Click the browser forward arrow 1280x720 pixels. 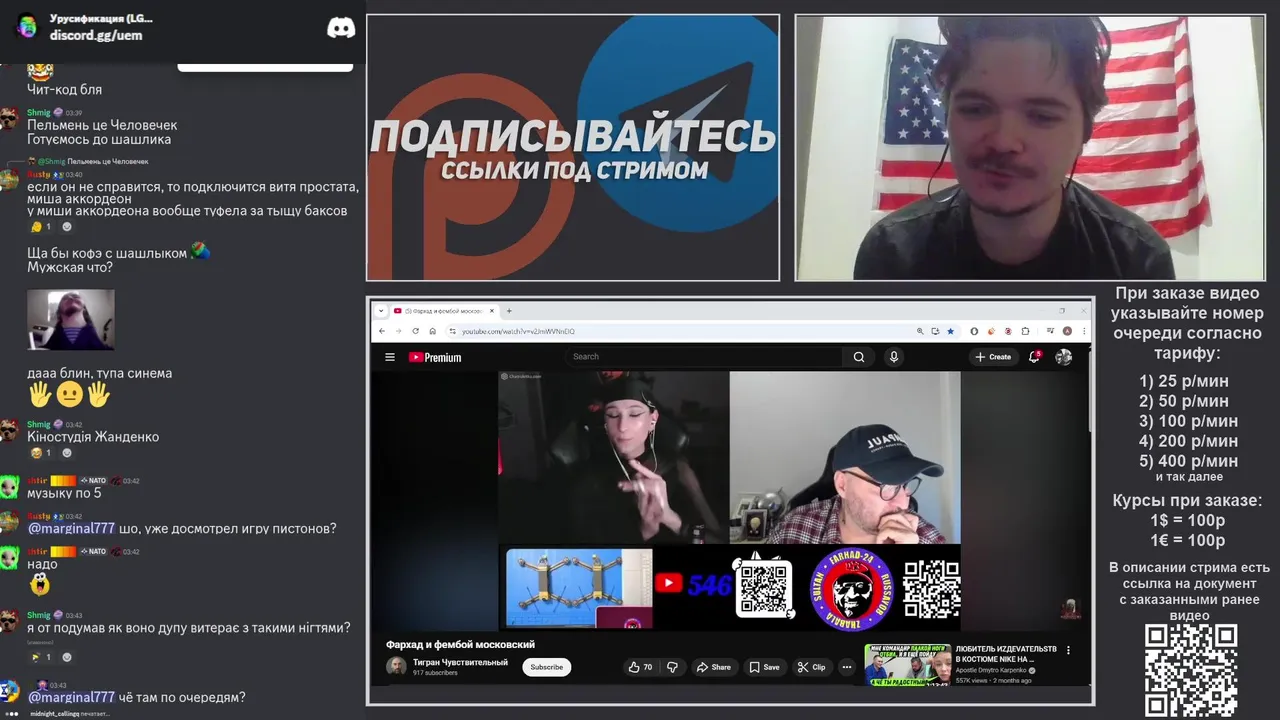[x=398, y=331]
